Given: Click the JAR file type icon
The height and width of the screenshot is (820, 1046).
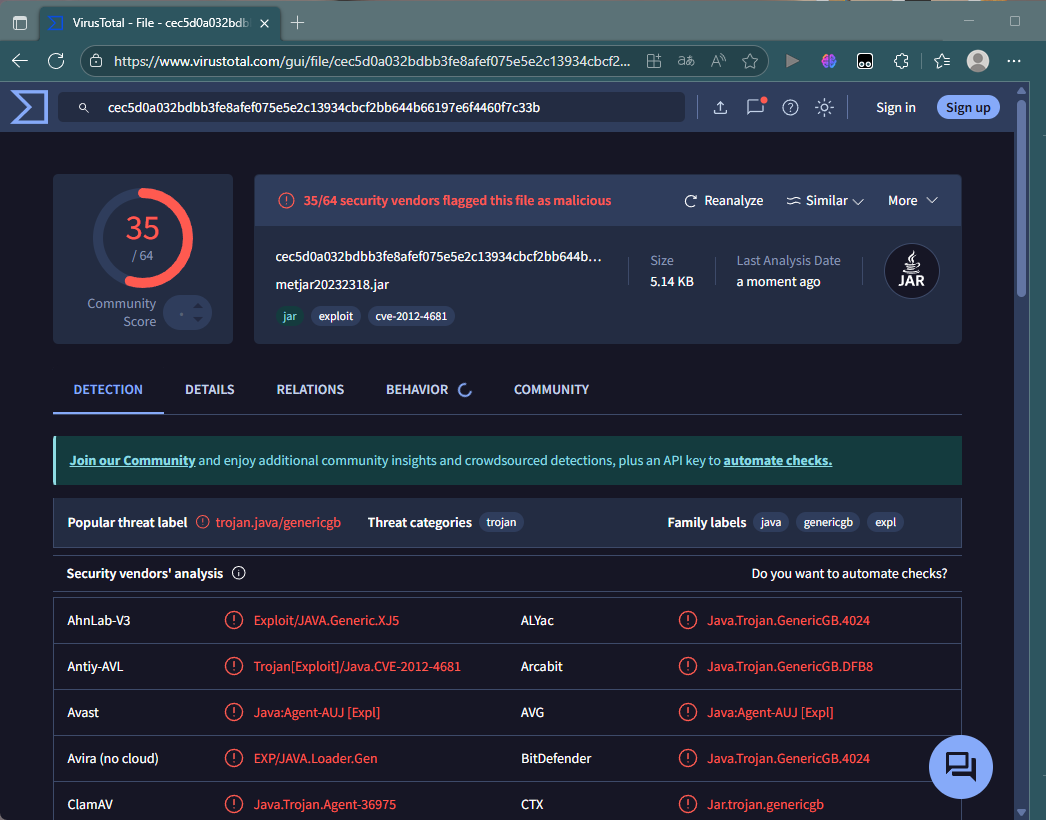Looking at the screenshot, I should pyautogui.click(x=911, y=270).
